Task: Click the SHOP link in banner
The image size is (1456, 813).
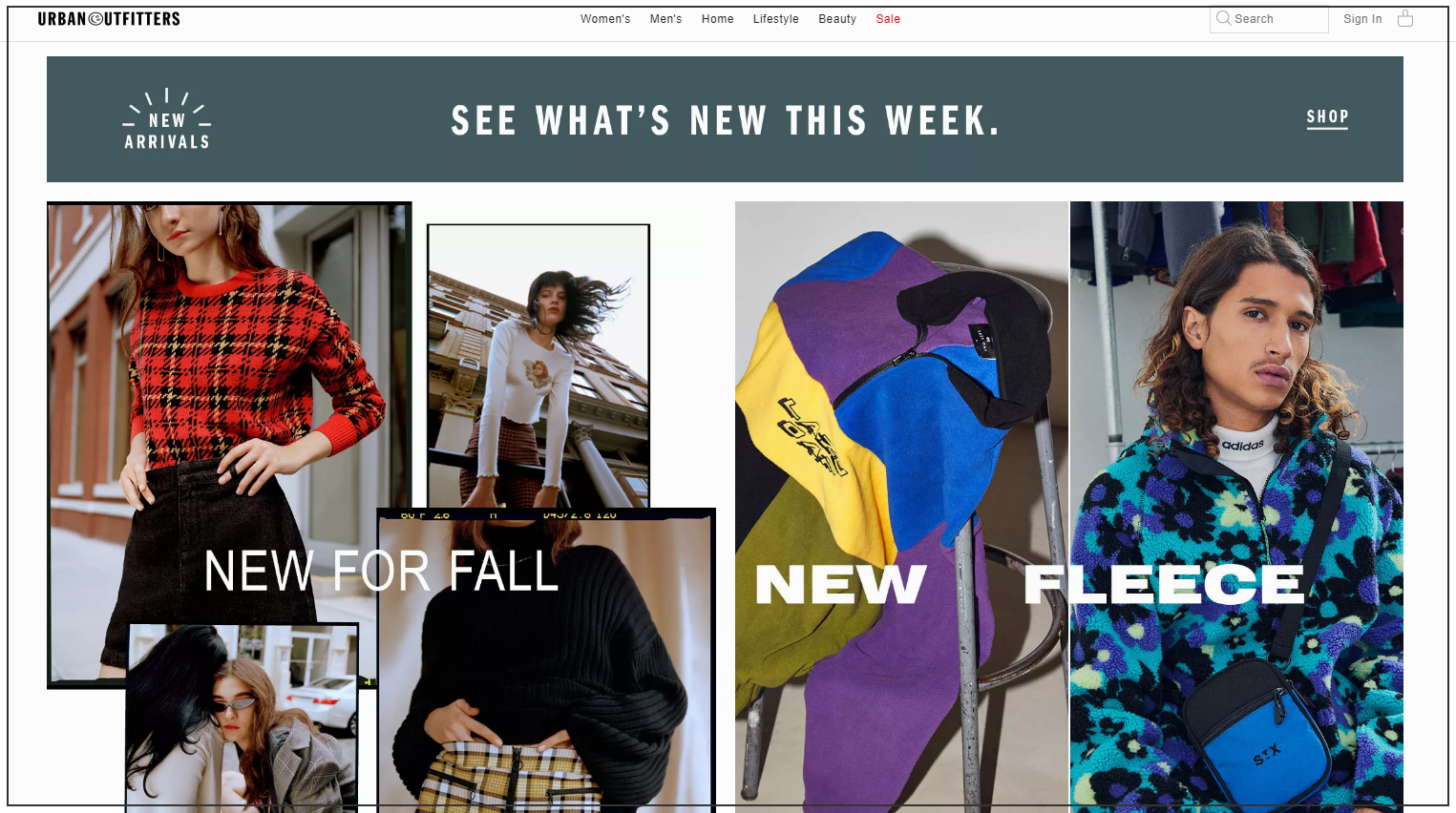Action: [1327, 117]
